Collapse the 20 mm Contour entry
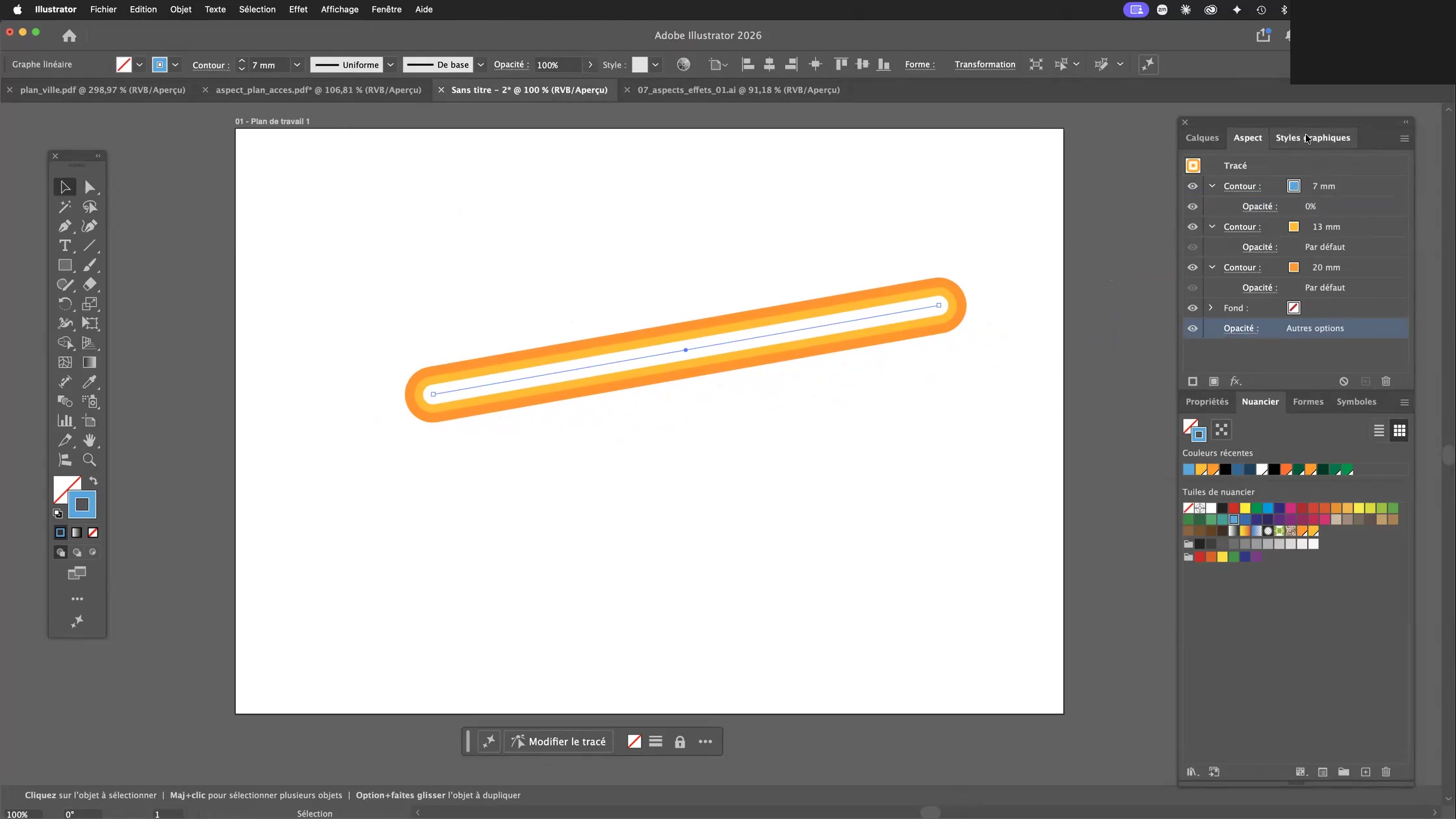 coord(1212,266)
